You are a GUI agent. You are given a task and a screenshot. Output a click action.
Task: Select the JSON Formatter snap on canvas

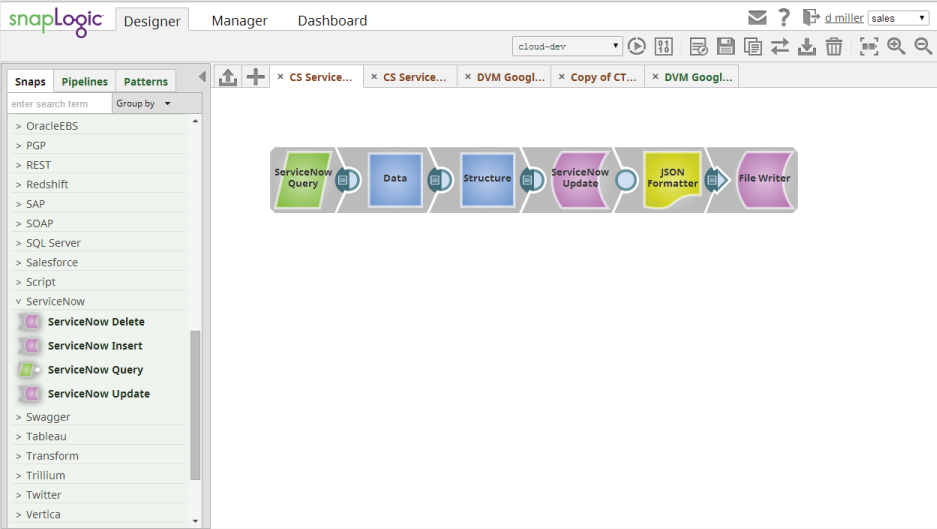pyautogui.click(x=672, y=179)
